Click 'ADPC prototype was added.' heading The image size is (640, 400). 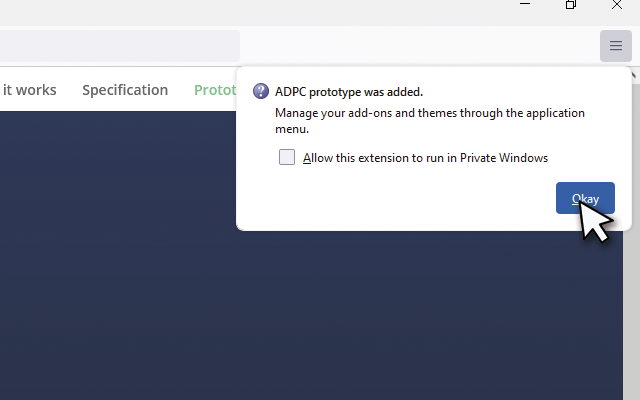click(x=349, y=92)
